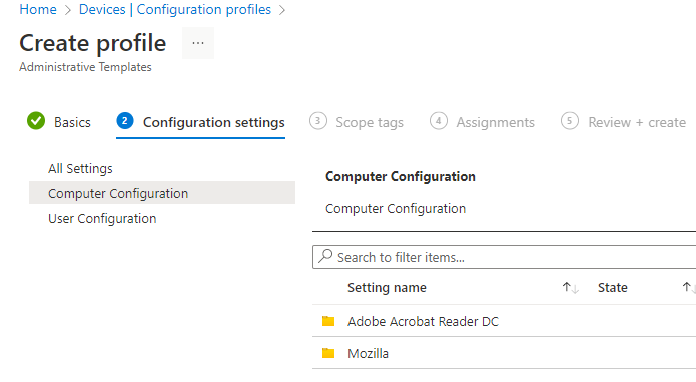Go to Review + create tab
The height and width of the screenshot is (382, 696).
(x=637, y=122)
